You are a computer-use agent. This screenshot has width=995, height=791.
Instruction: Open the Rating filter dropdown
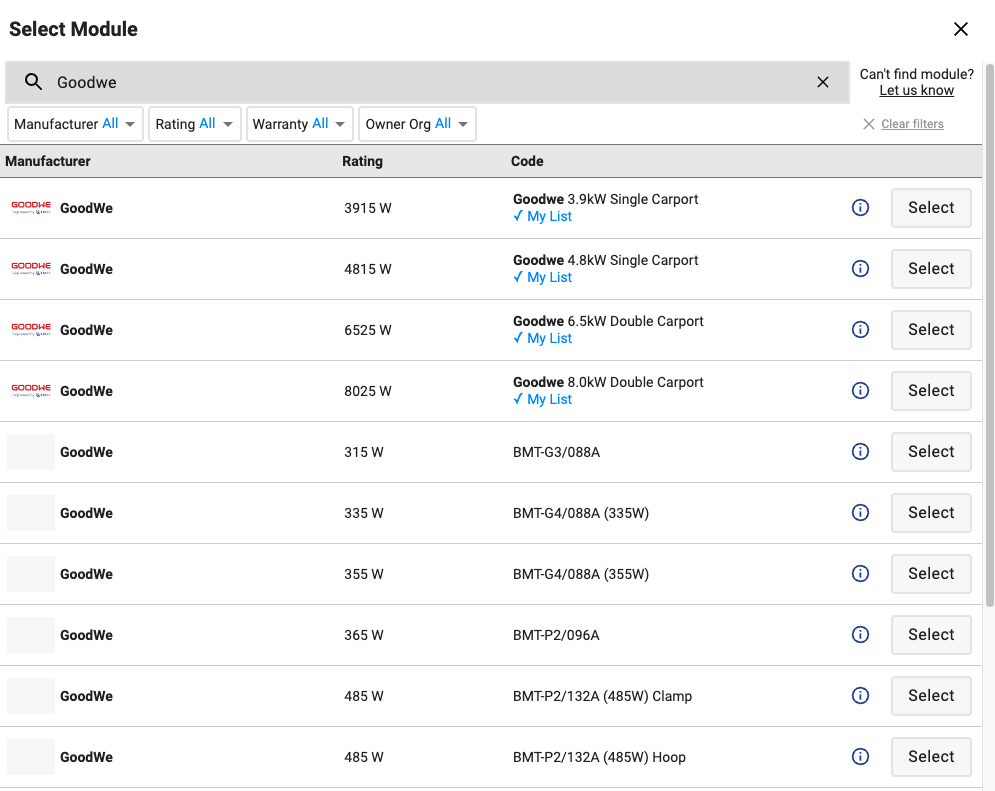click(x=195, y=124)
